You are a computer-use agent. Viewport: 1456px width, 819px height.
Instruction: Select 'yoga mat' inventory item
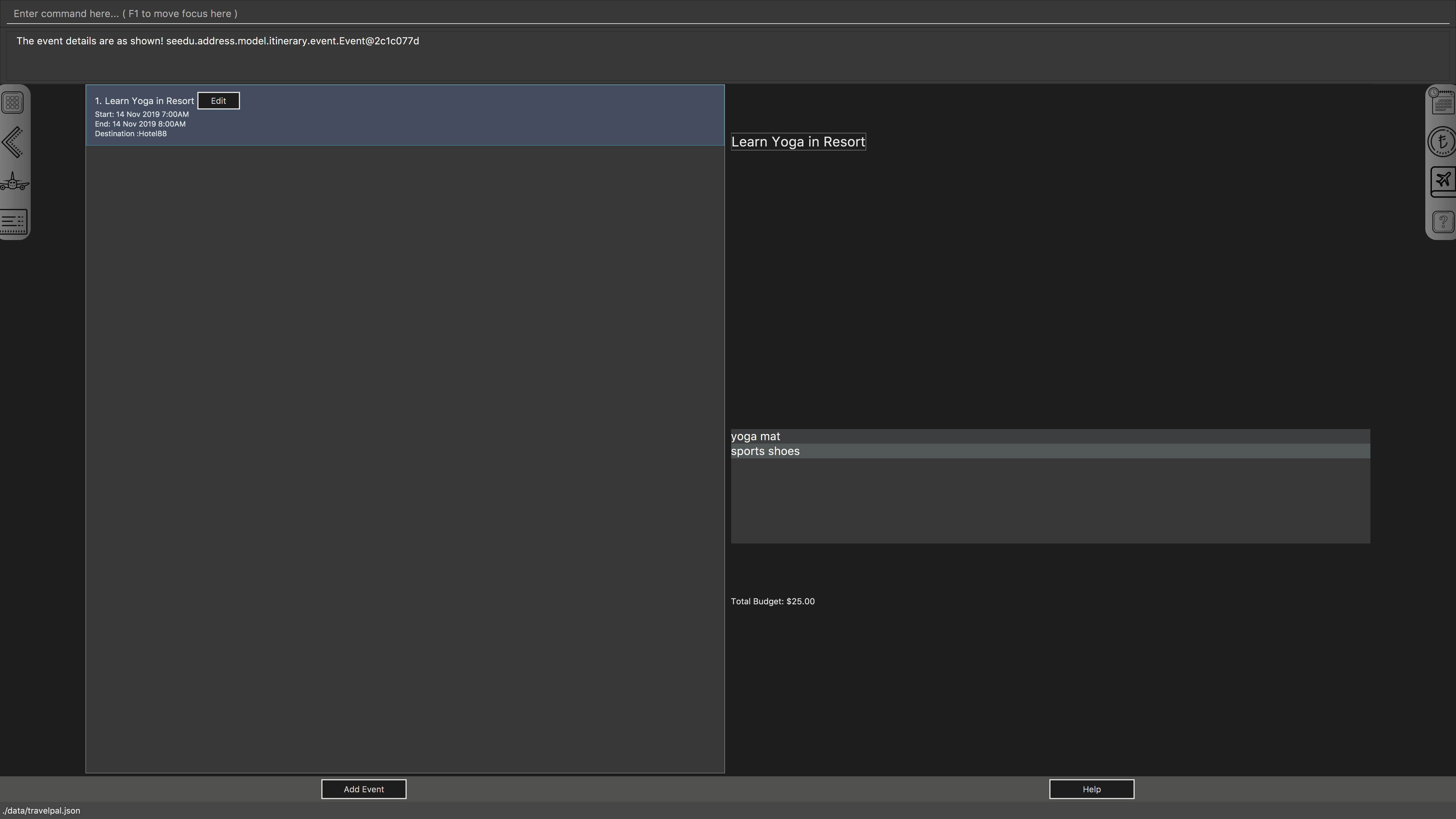[x=1050, y=436]
